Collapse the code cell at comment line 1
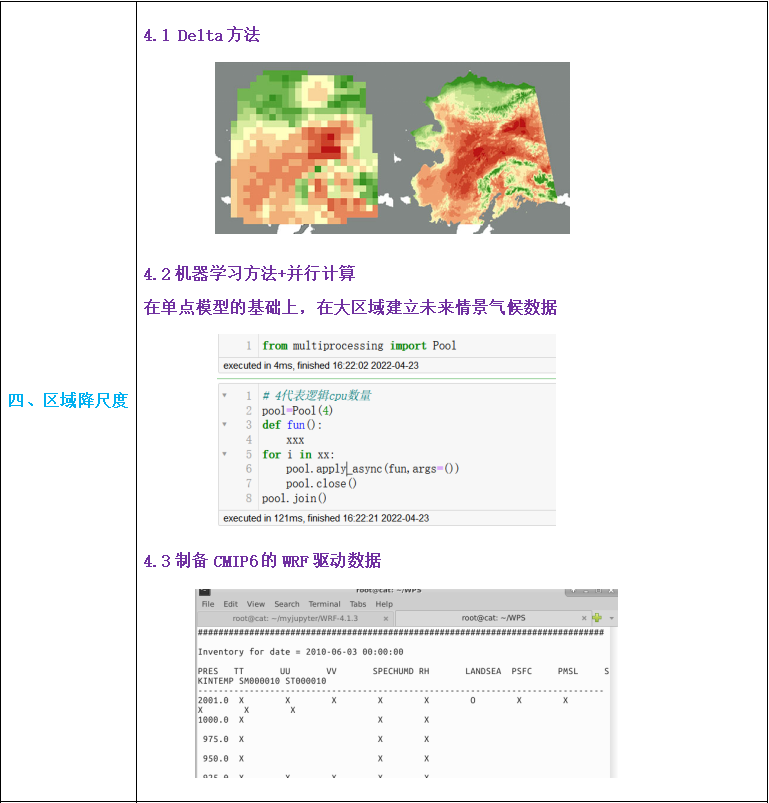This screenshot has width=769, height=803. coord(224,395)
